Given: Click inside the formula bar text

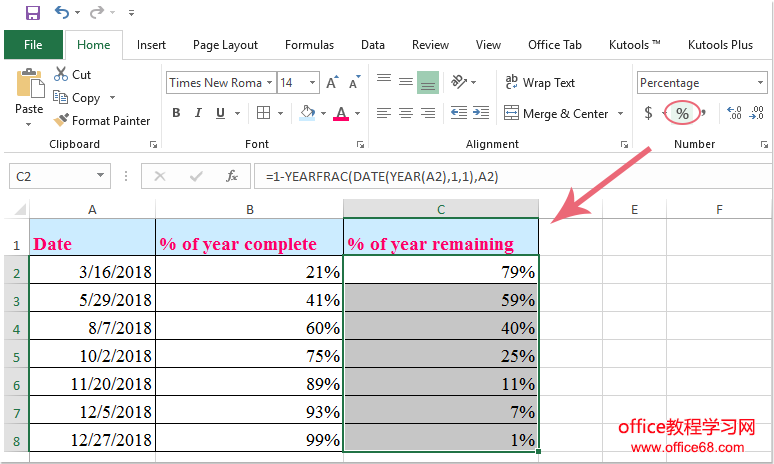Looking at the screenshot, I should [450, 177].
